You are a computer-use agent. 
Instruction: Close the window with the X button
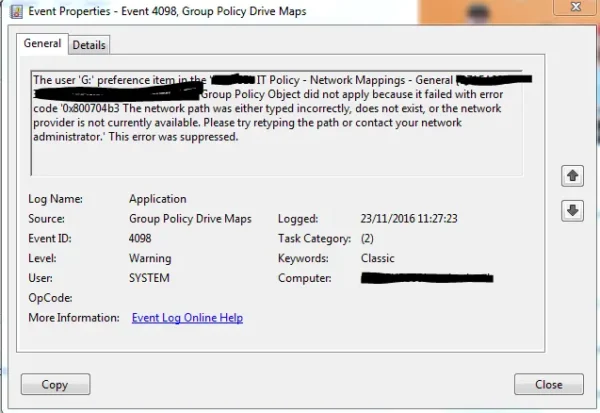(576, 7)
